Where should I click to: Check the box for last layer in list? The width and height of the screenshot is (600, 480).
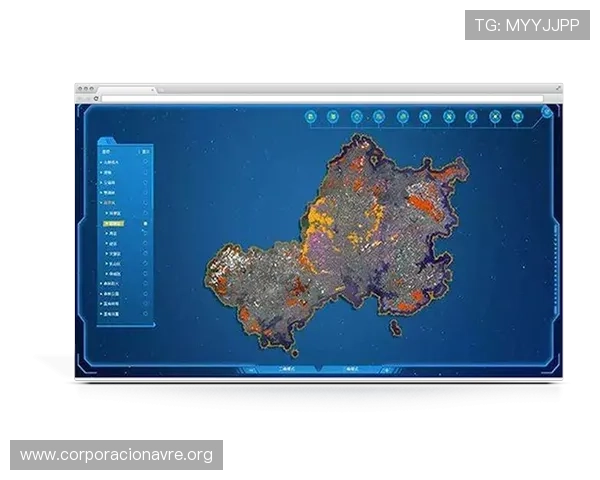tap(146, 313)
